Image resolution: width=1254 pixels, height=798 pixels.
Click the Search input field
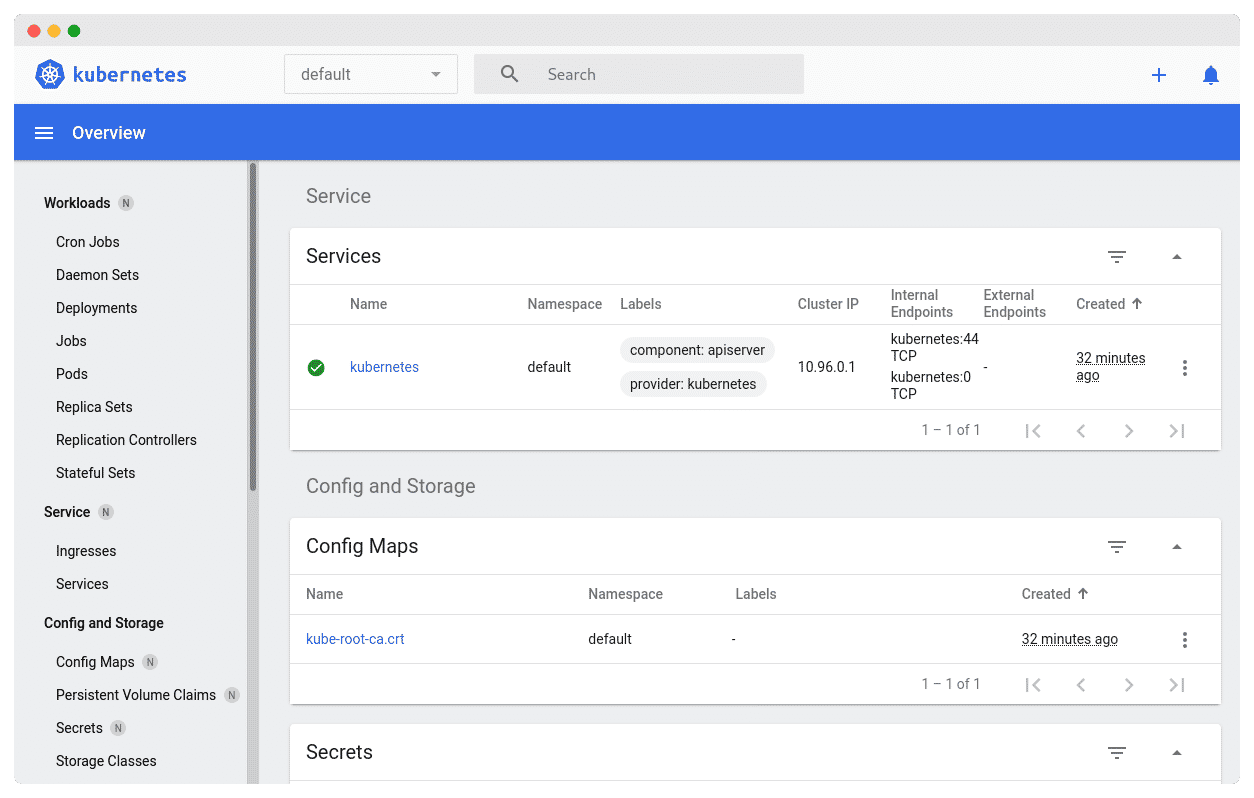(639, 74)
